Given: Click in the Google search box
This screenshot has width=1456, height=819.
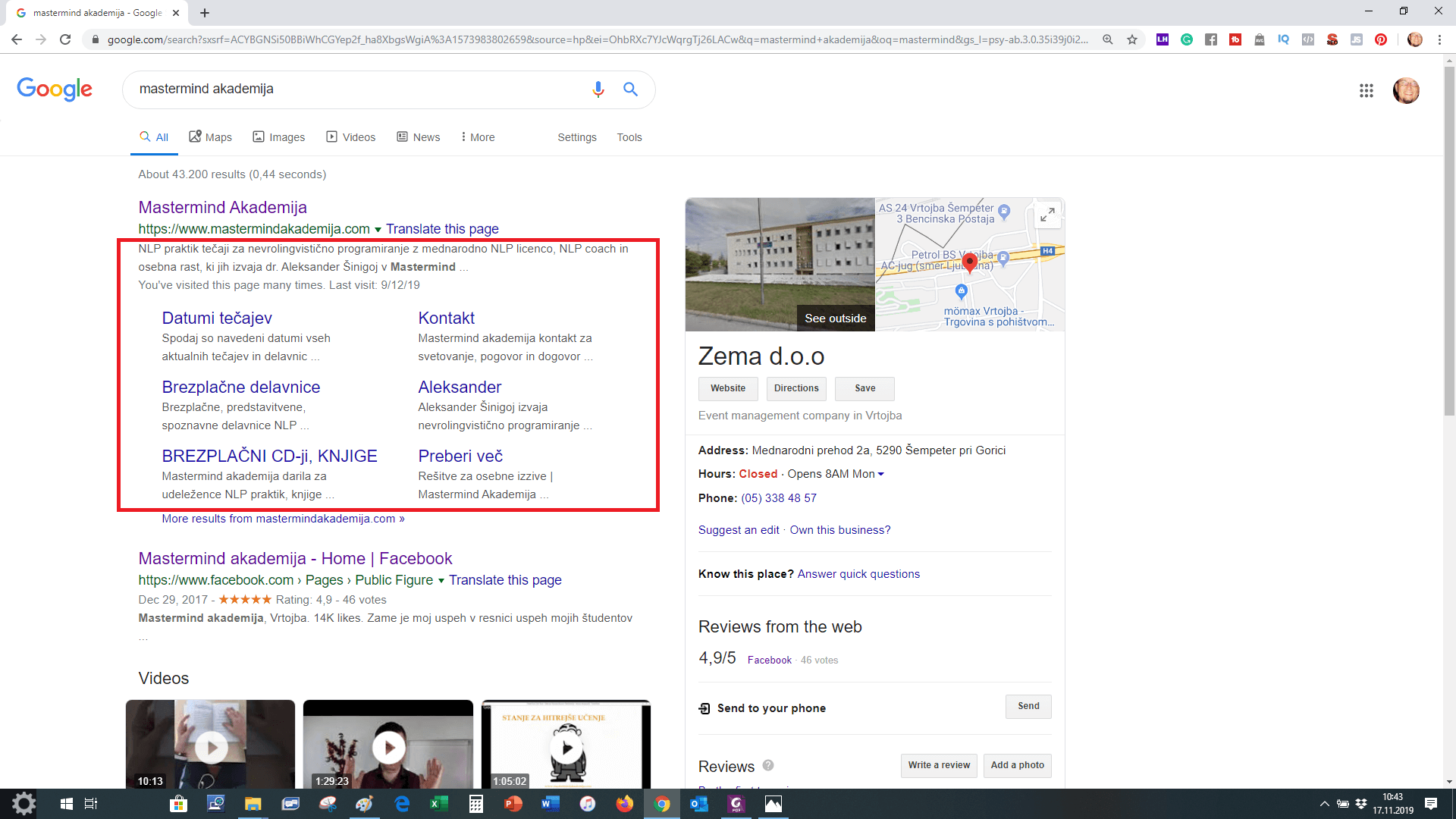Looking at the screenshot, I should tap(356, 89).
